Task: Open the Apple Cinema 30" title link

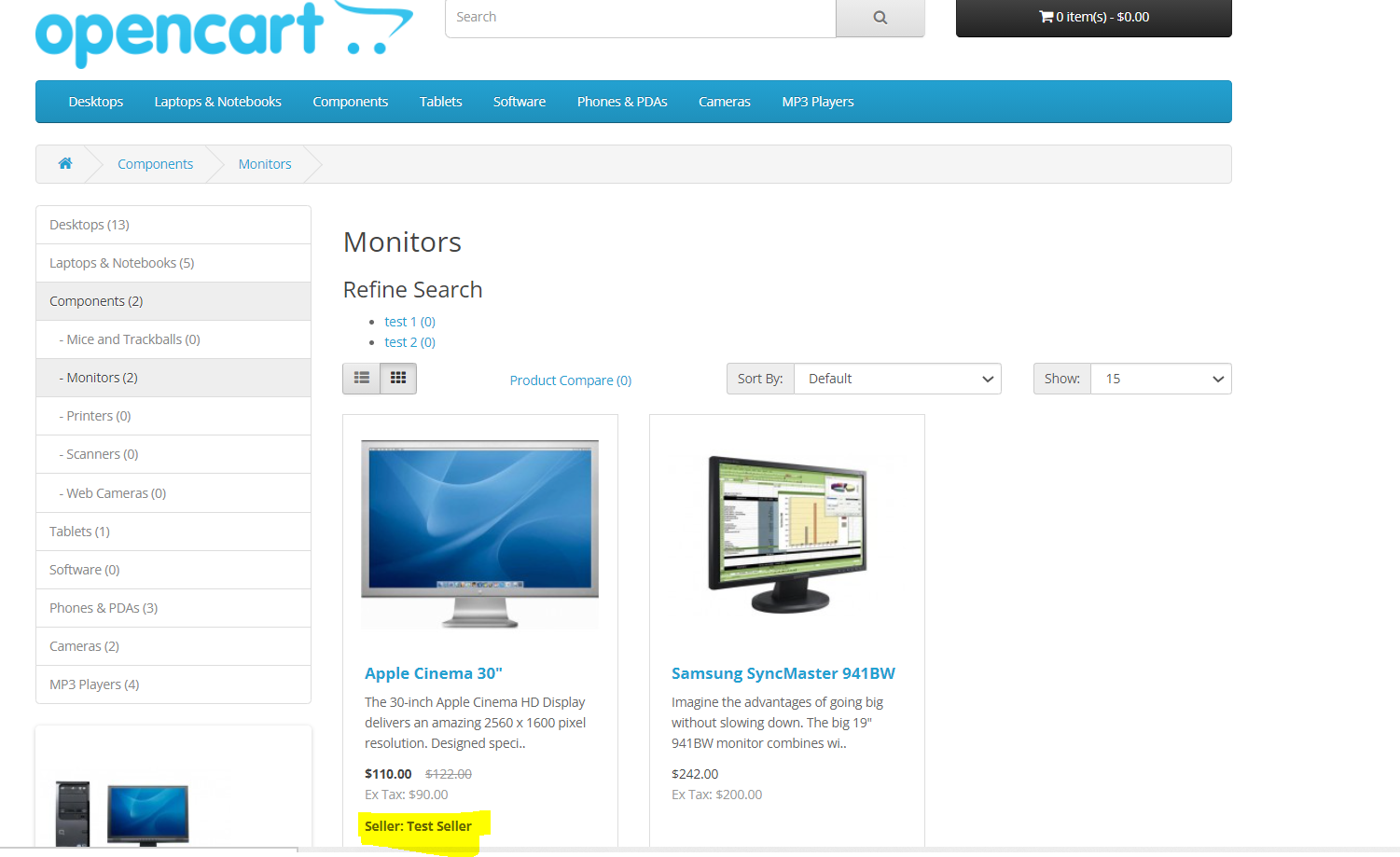Action: click(x=434, y=673)
